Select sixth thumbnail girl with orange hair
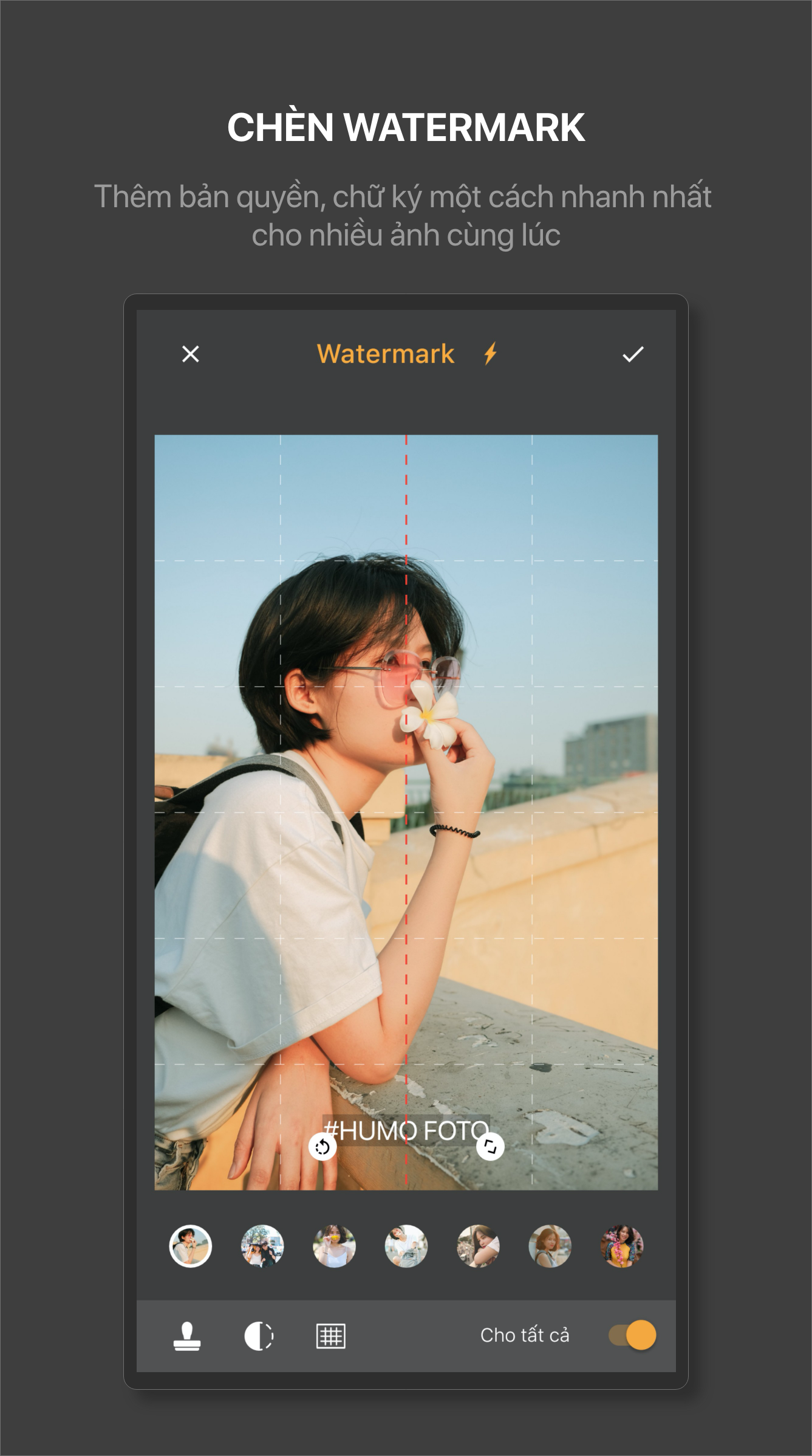The width and height of the screenshot is (812, 1456). pos(550,1246)
